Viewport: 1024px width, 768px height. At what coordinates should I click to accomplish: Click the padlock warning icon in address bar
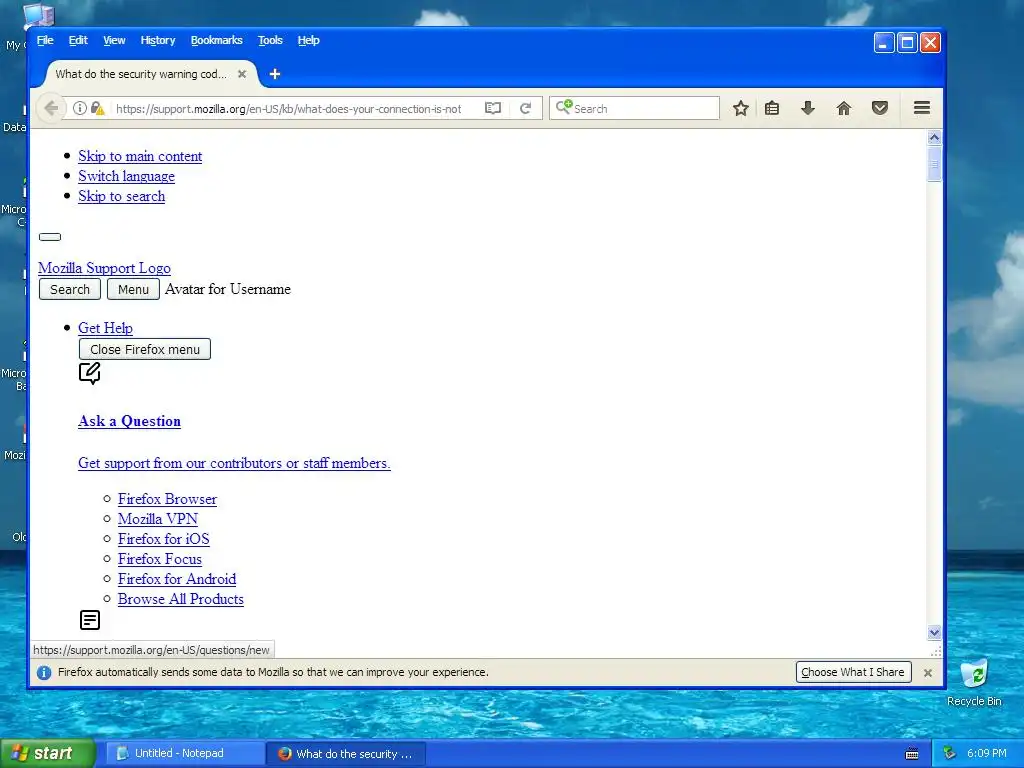[x=97, y=108]
